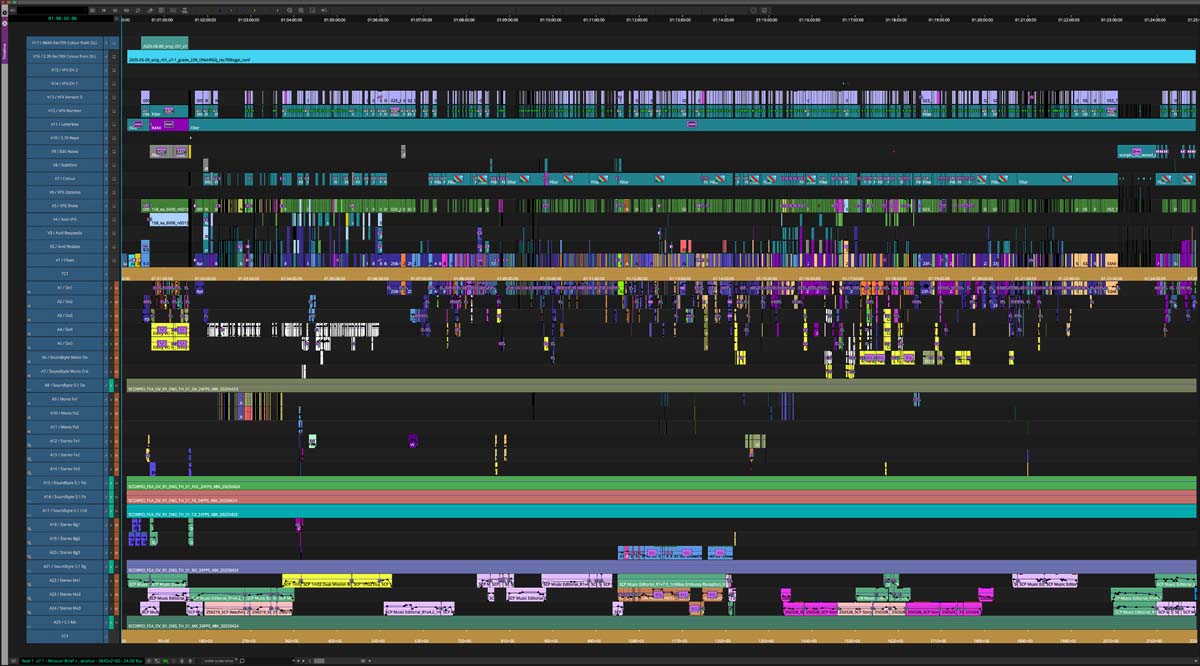Select the yellow music clip on A22 Stereo Mx1 track
Screen dimensions: 1200x666
[x=337, y=580]
